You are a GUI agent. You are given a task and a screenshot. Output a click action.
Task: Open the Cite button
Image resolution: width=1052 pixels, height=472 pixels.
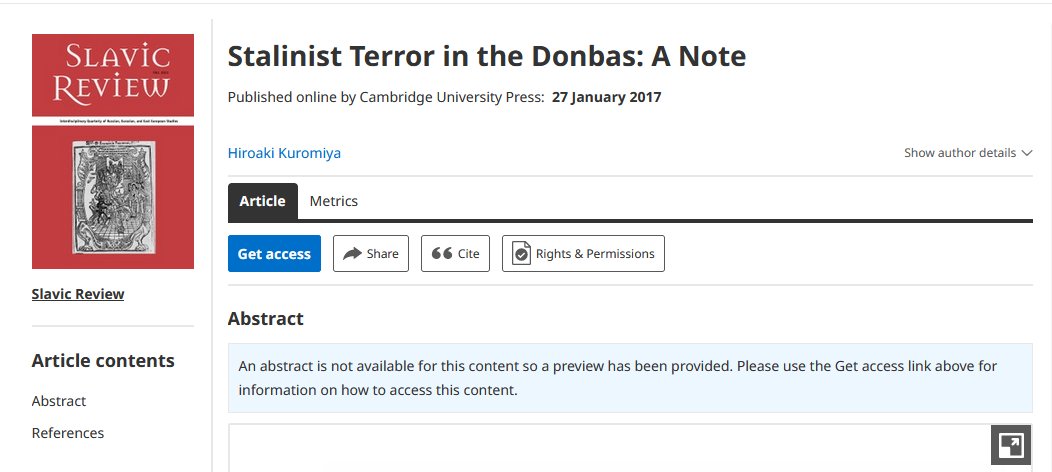pos(456,253)
